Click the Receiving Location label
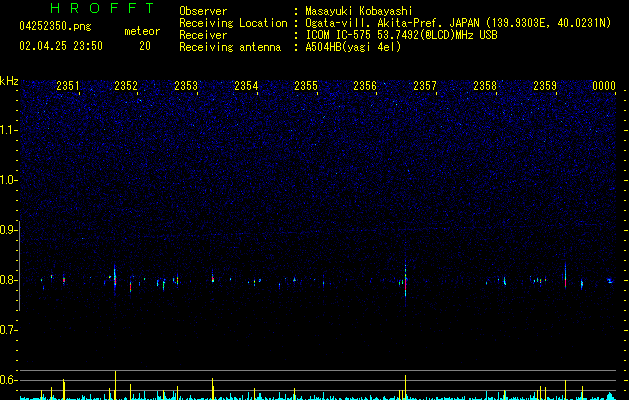The image size is (629, 400). (x=233, y=23)
